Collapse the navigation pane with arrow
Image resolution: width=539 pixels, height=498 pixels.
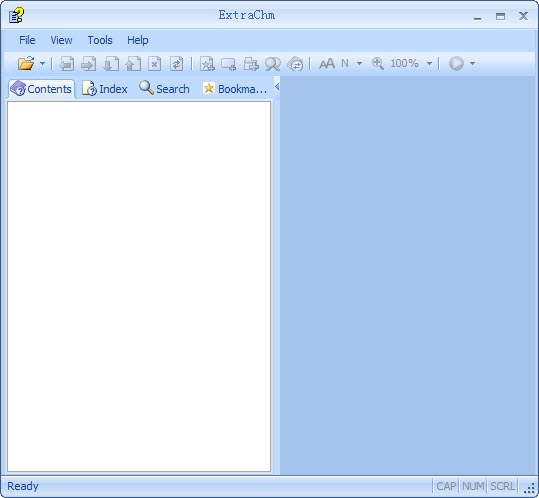point(277,87)
